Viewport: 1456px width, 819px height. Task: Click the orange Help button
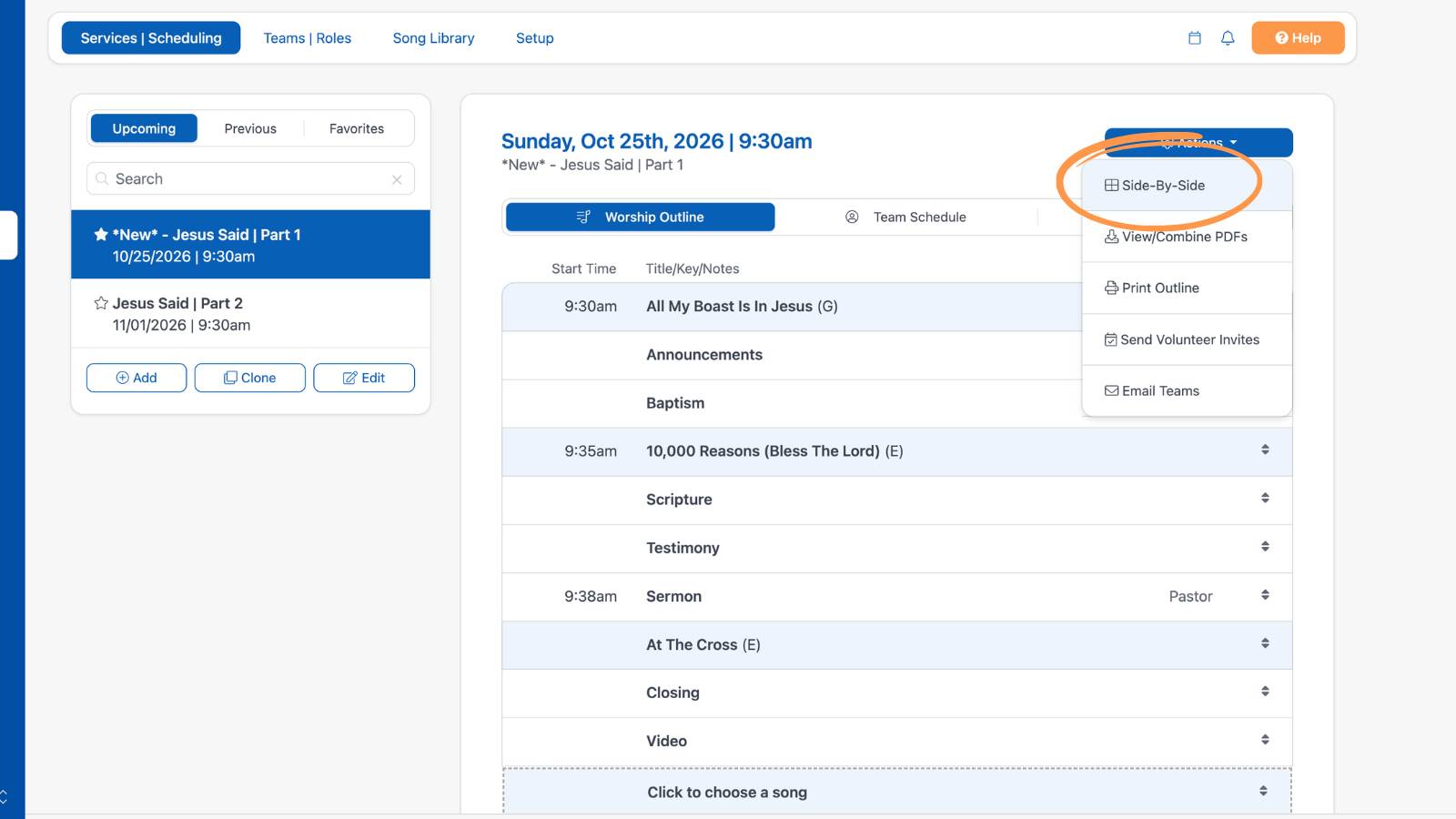pos(1298,38)
